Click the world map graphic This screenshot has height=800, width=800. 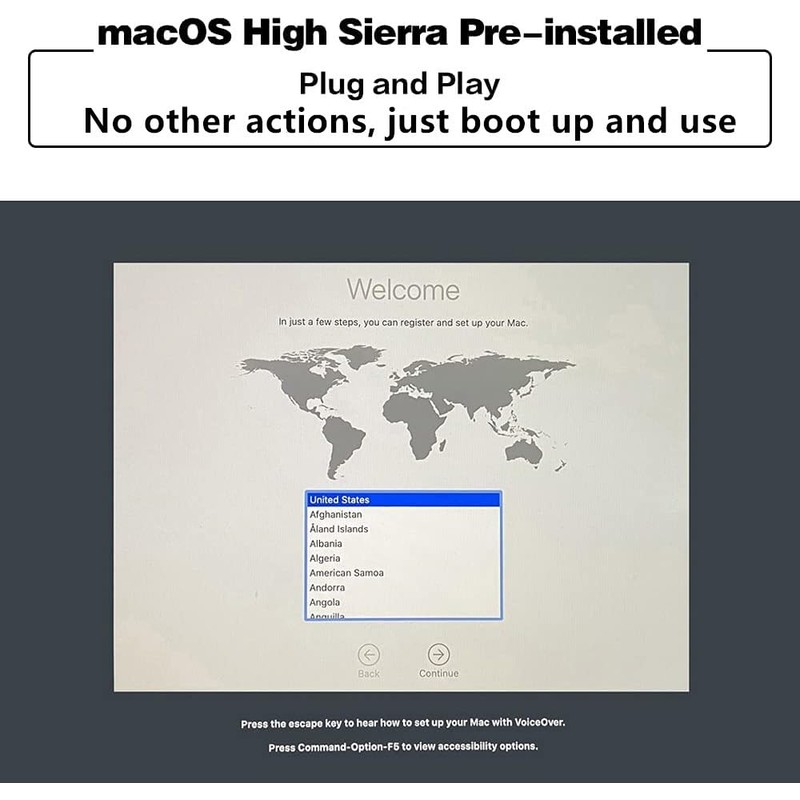406,412
